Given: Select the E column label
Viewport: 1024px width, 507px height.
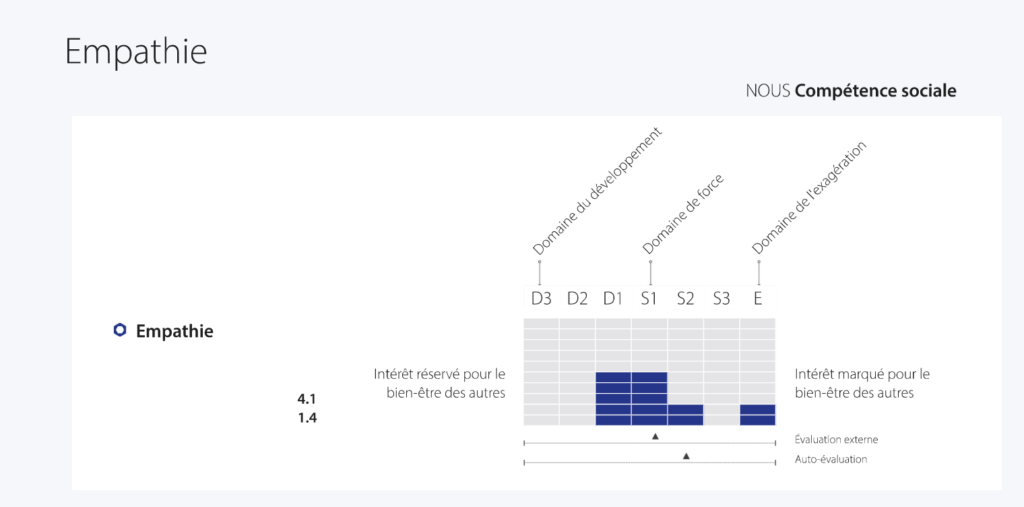Looking at the screenshot, I should pos(758,298).
